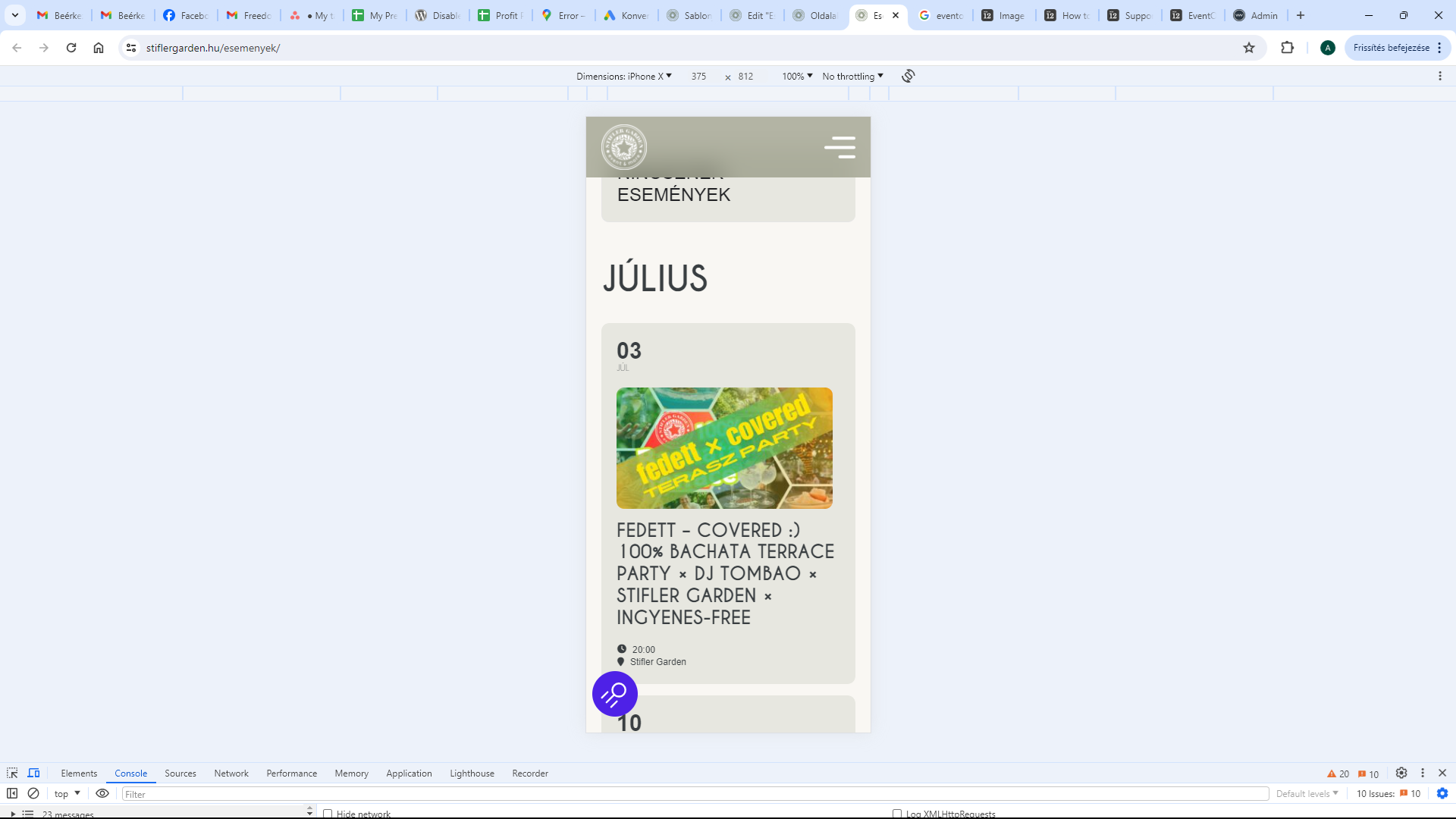Switch to the Profit browser tab
1456x819 pixels.
501,15
